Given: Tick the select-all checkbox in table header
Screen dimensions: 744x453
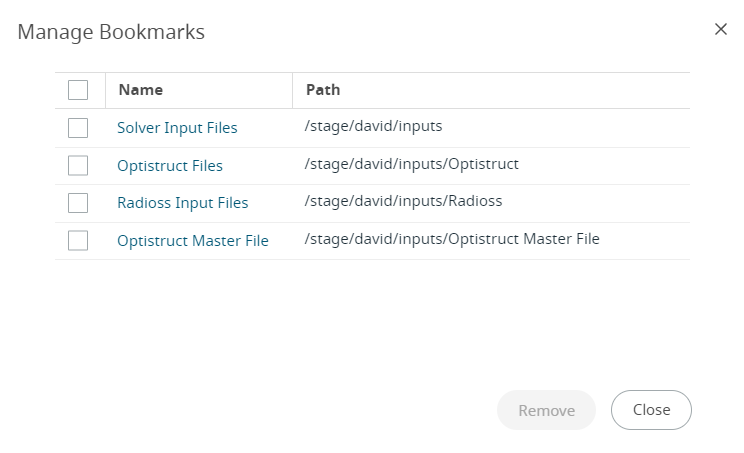Looking at the screenshot, I should (x=78, y=90).
